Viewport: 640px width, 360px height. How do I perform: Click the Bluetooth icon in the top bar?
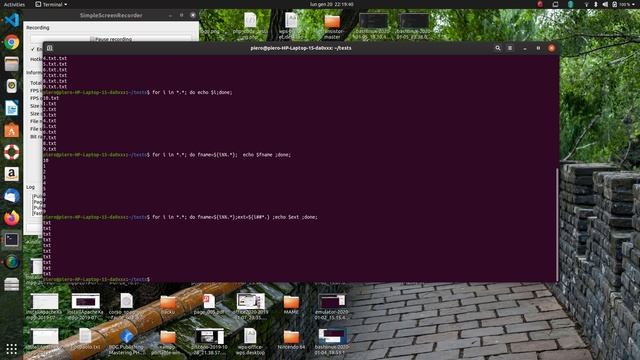(596, 4)
